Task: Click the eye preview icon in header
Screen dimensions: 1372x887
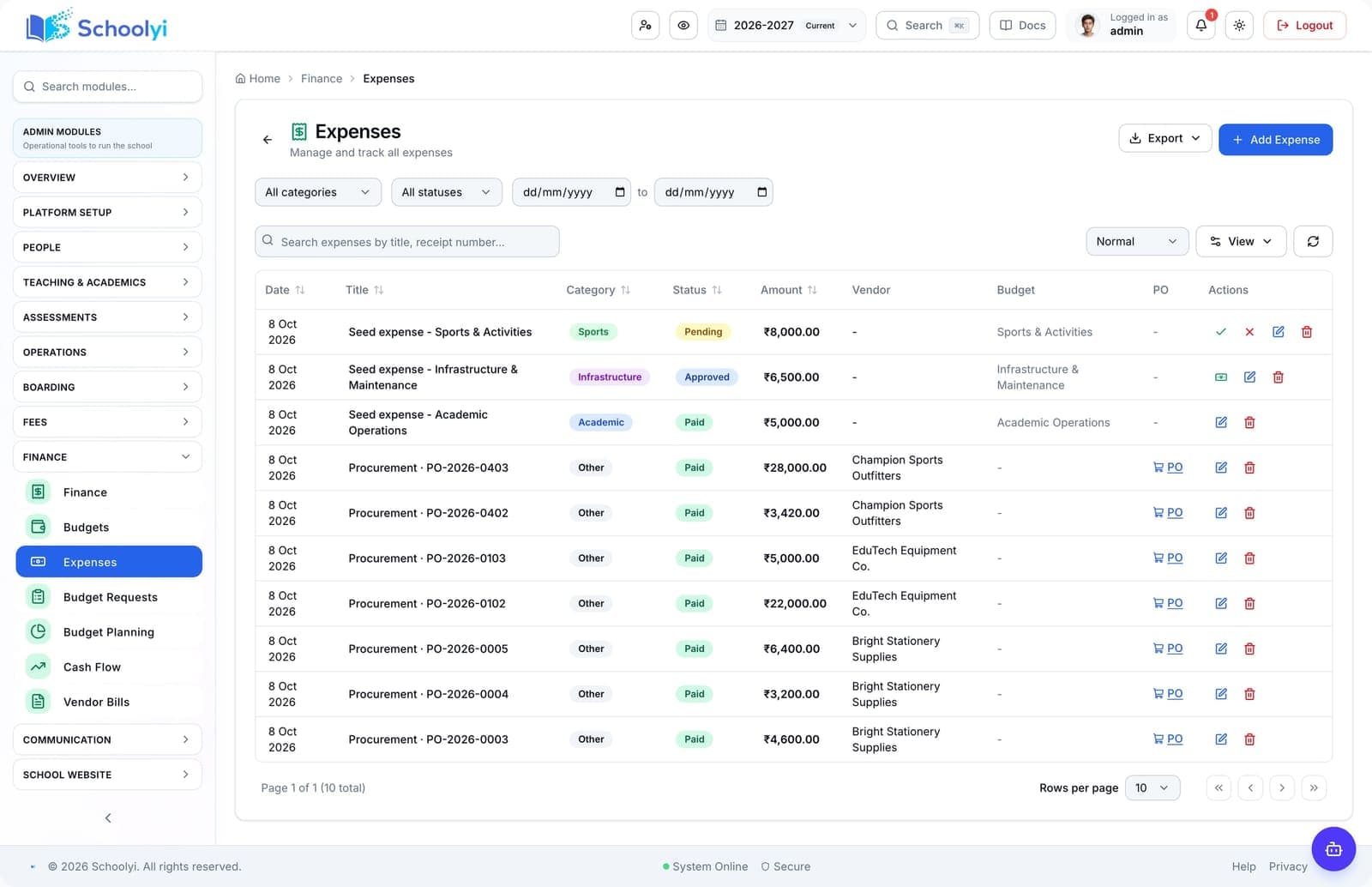Action: pos(683,26)
